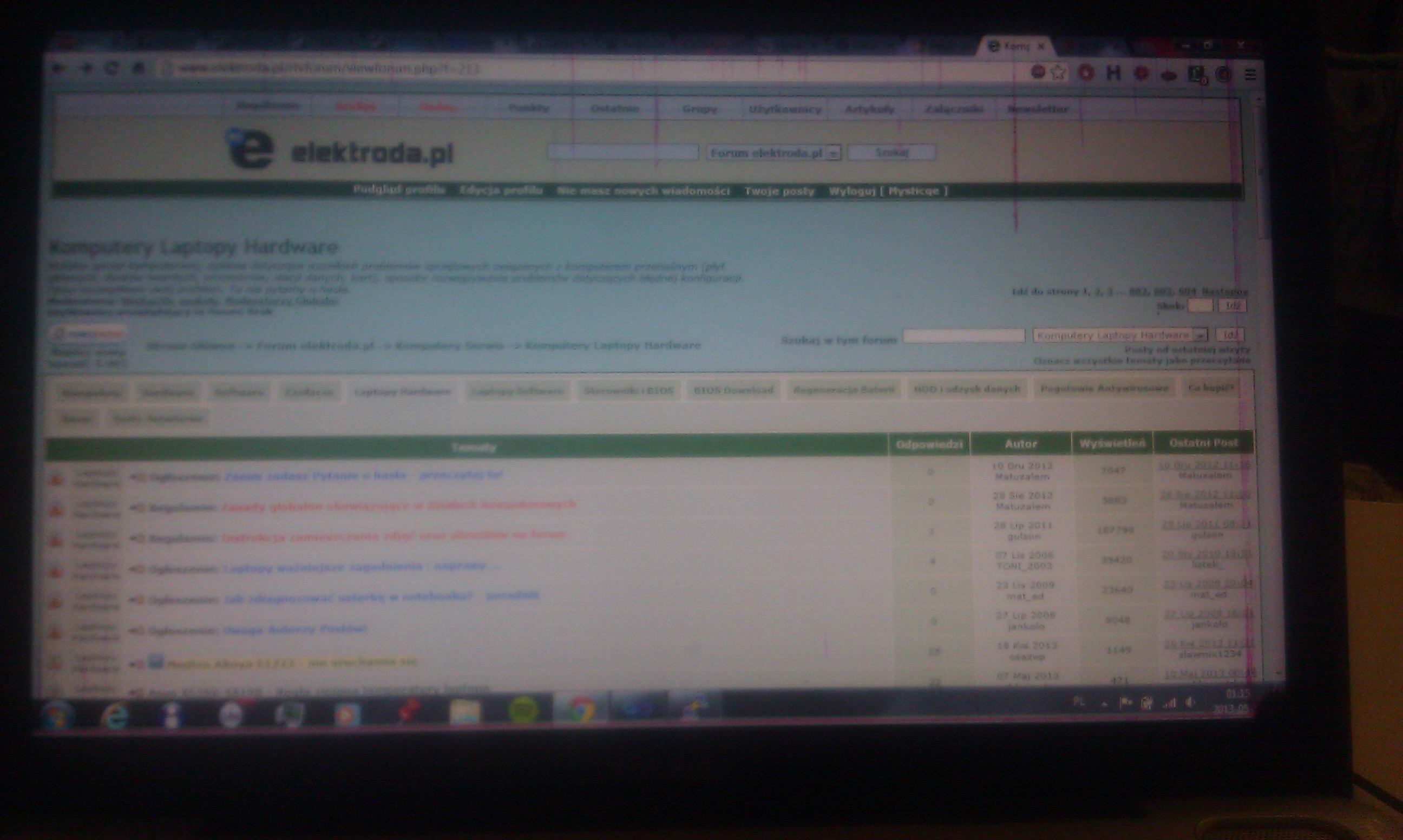1403x840 pixels.
Task: Click the Action Center flag tray icon
Action: click(1125, 703)
